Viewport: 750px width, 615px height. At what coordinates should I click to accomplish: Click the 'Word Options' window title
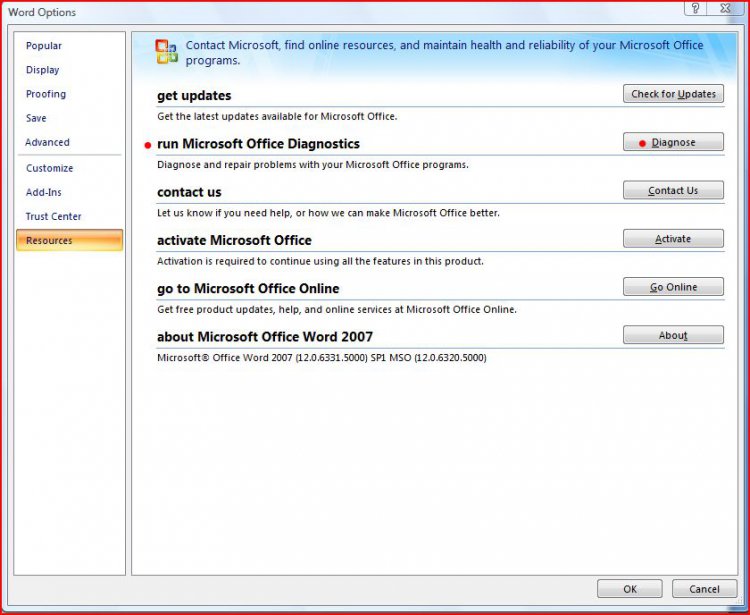point(42,12)
